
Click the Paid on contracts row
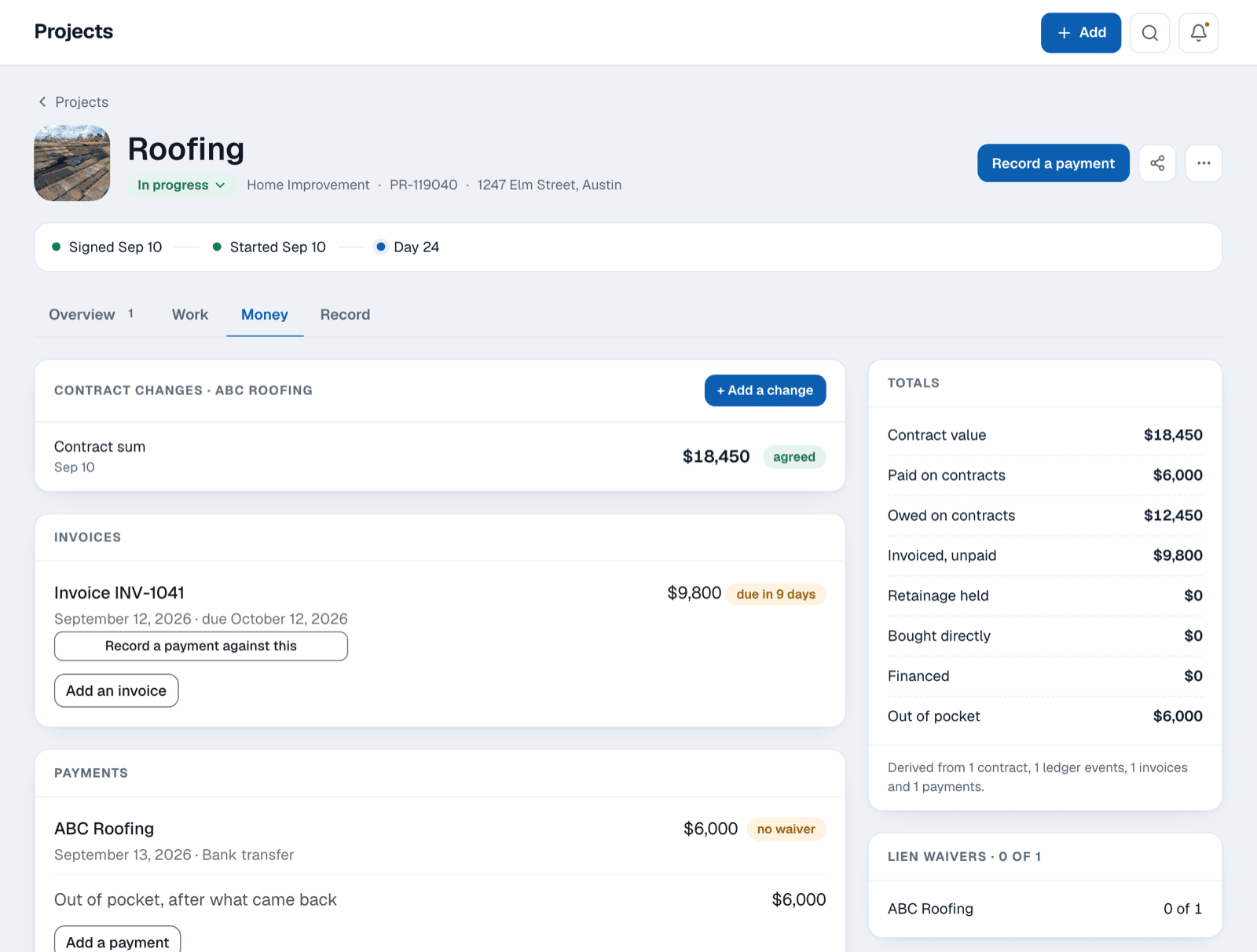click(x=1045, y=475)
